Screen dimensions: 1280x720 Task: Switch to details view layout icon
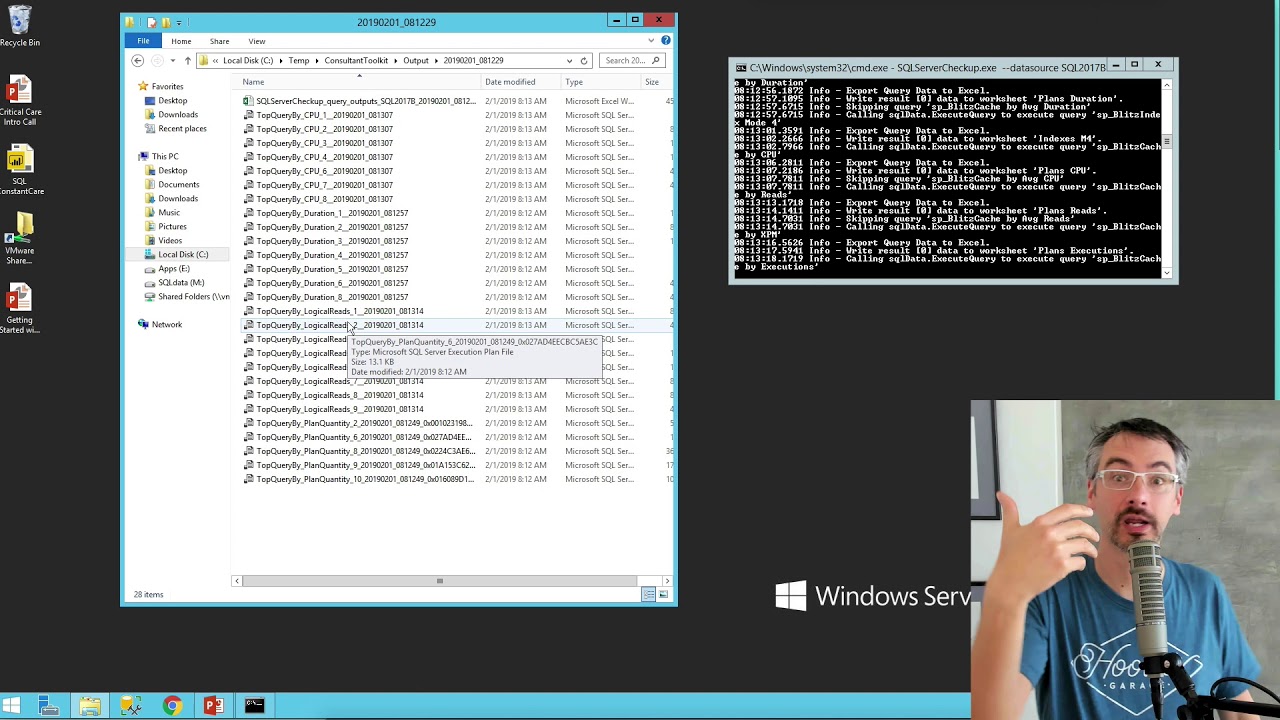pos(648,595)
